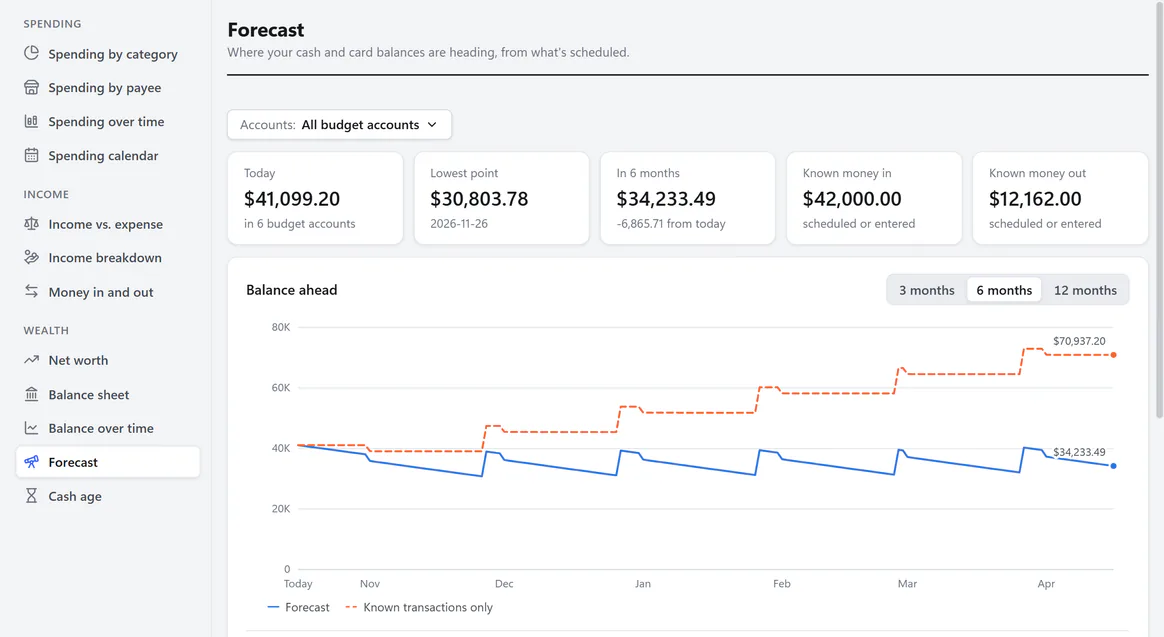Toggle the Forecast legend entry
1164x637 pixels.
point(298,607)
